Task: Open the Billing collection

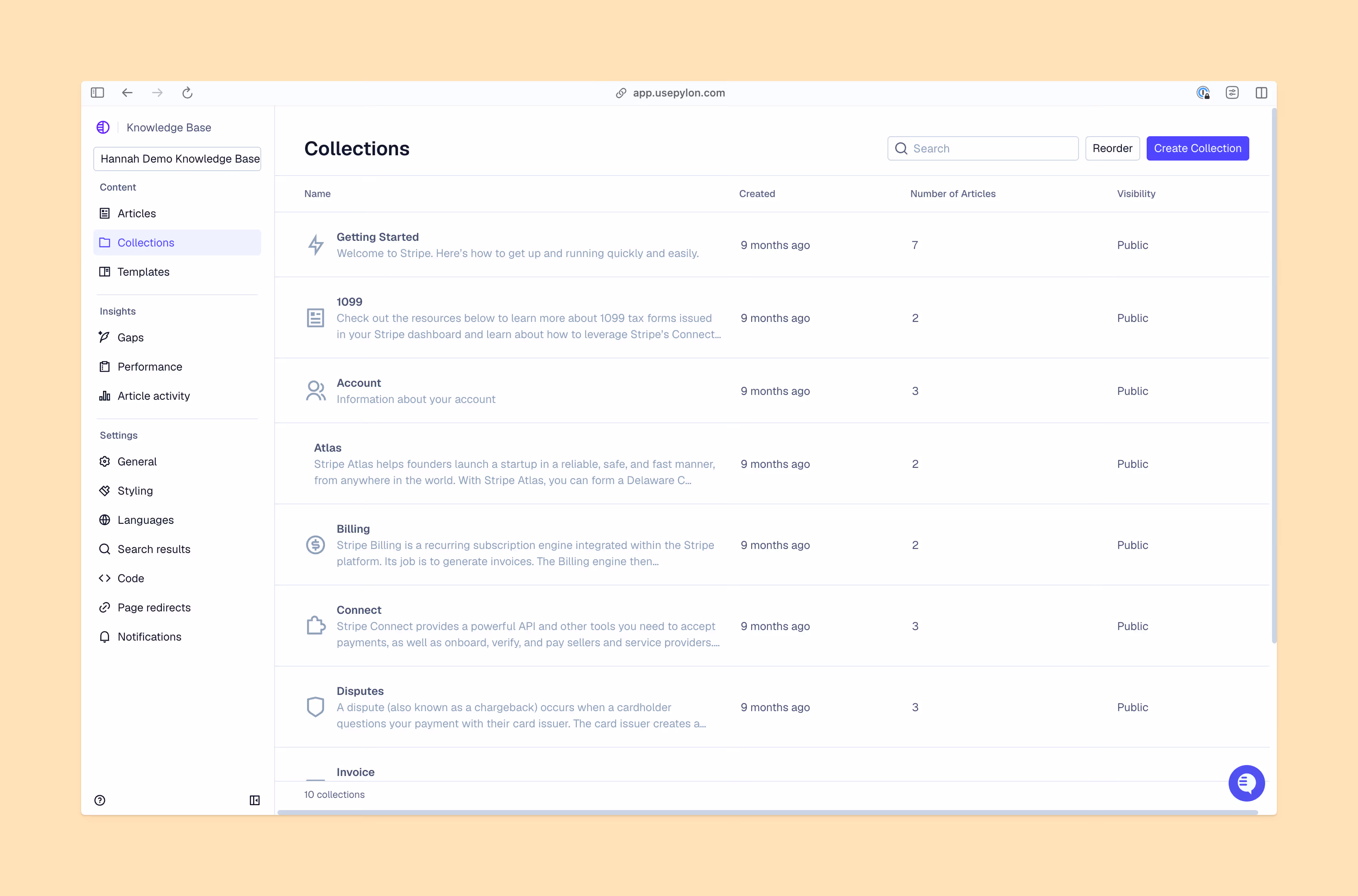Action: (771, 544)
